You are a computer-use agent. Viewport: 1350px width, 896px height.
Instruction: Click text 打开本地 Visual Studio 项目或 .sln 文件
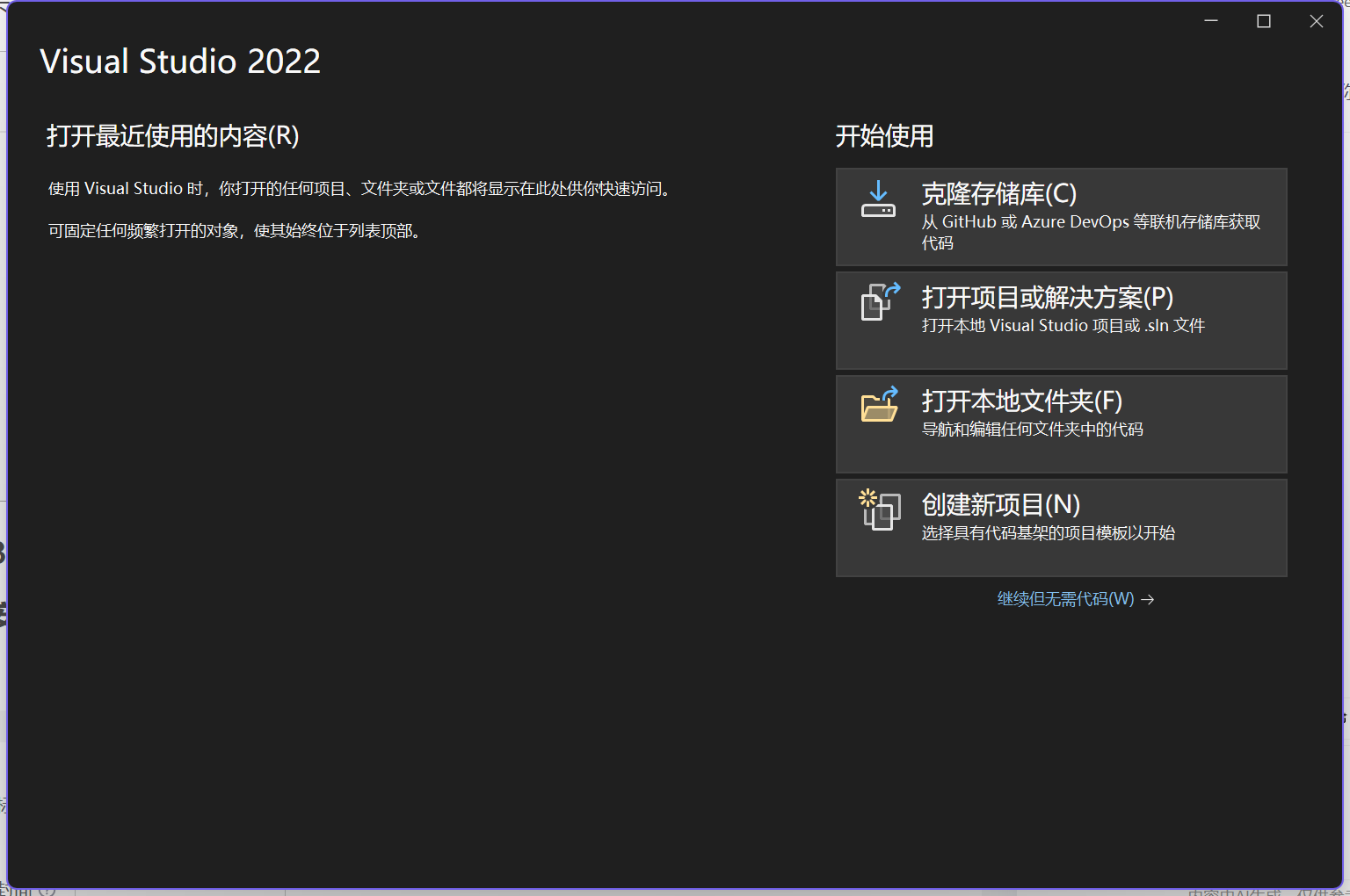point(1063,326)
